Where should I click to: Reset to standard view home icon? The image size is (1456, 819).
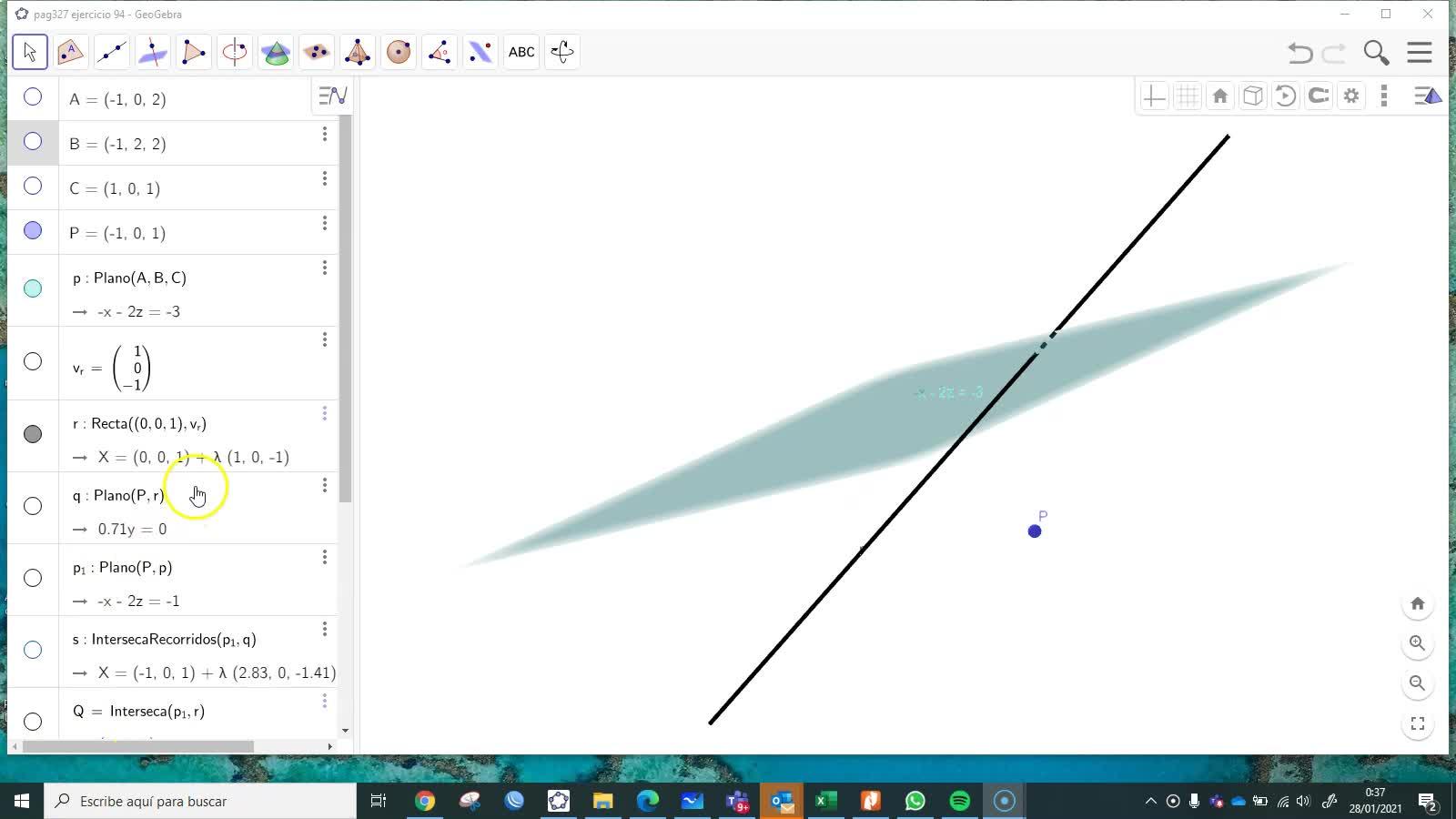[x=1220, y=96]
